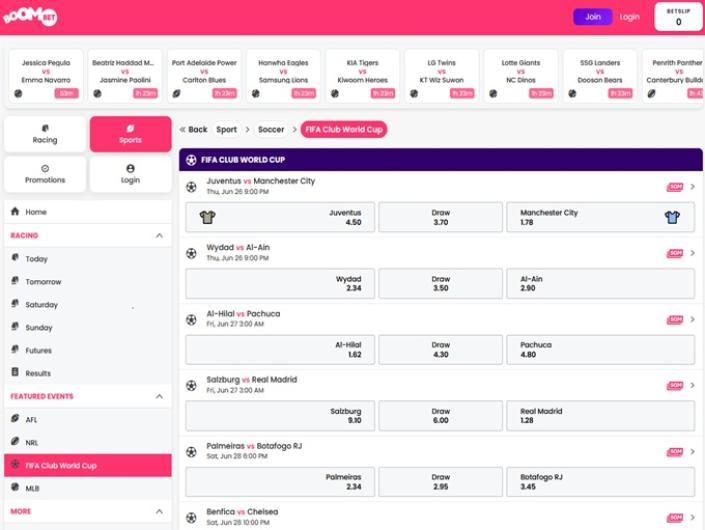Click the soccer ball icon beside Salzburg vs Real Madrid
This screenshot has height=530, width=705.
191,385
